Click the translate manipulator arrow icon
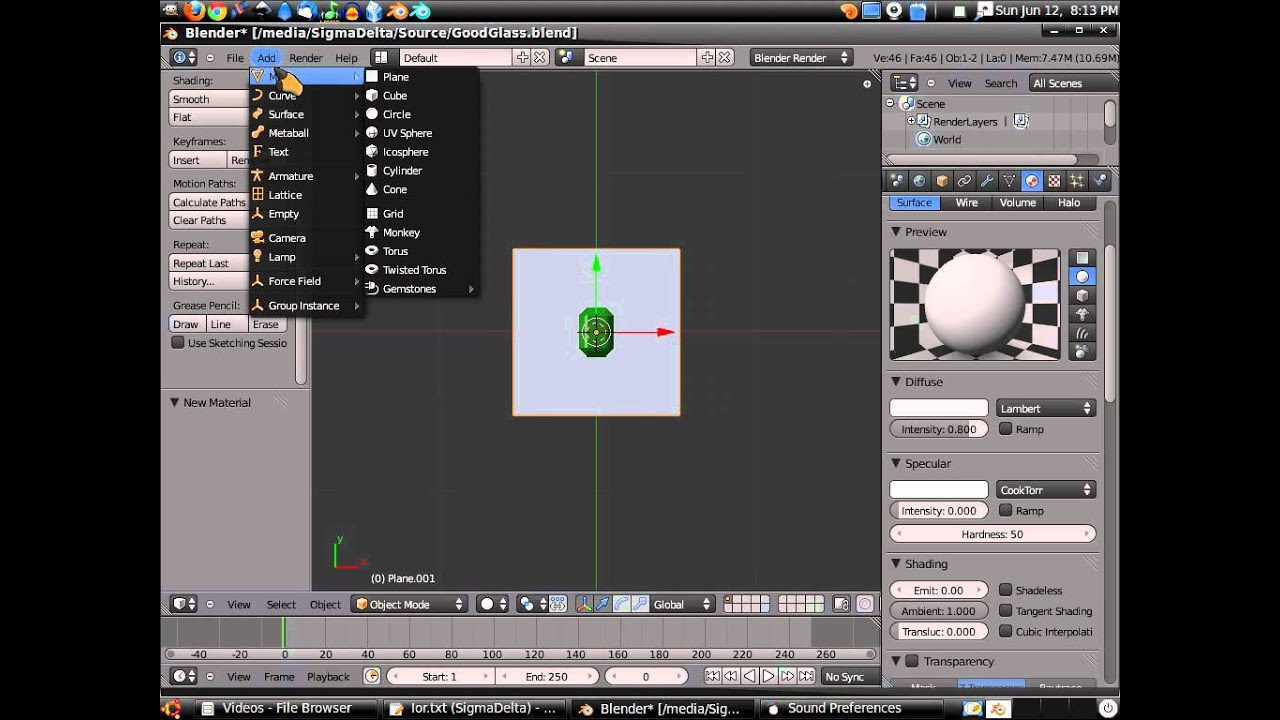 coord(603,604)
